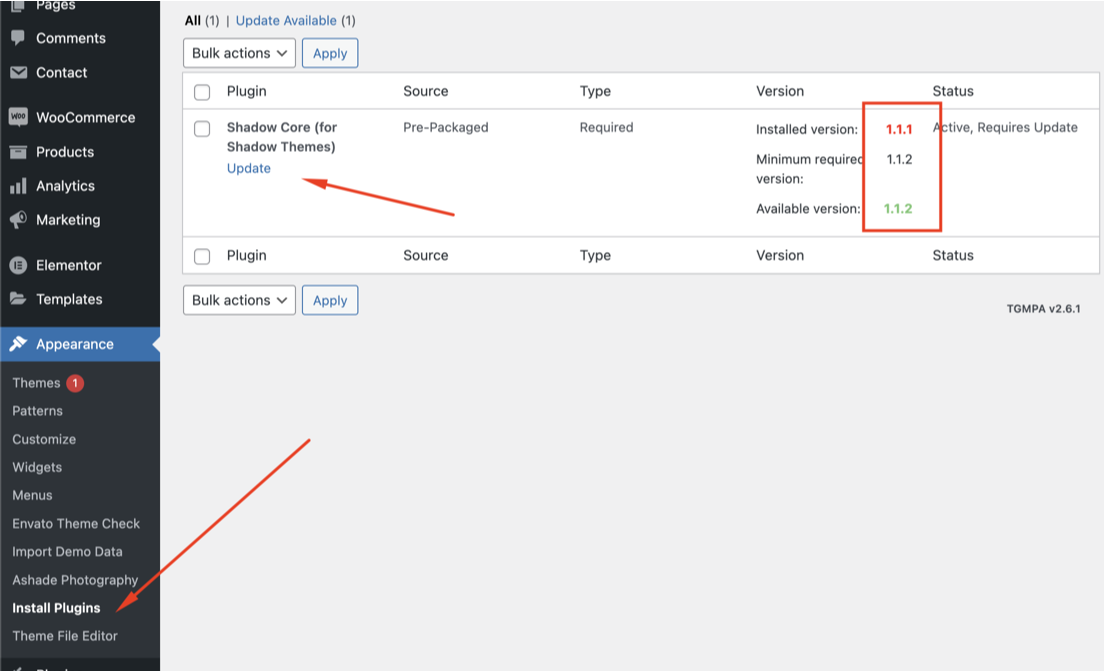1105x671 pixels.
Task: Click the Status column label in table footer
Action: pos(953,255)
